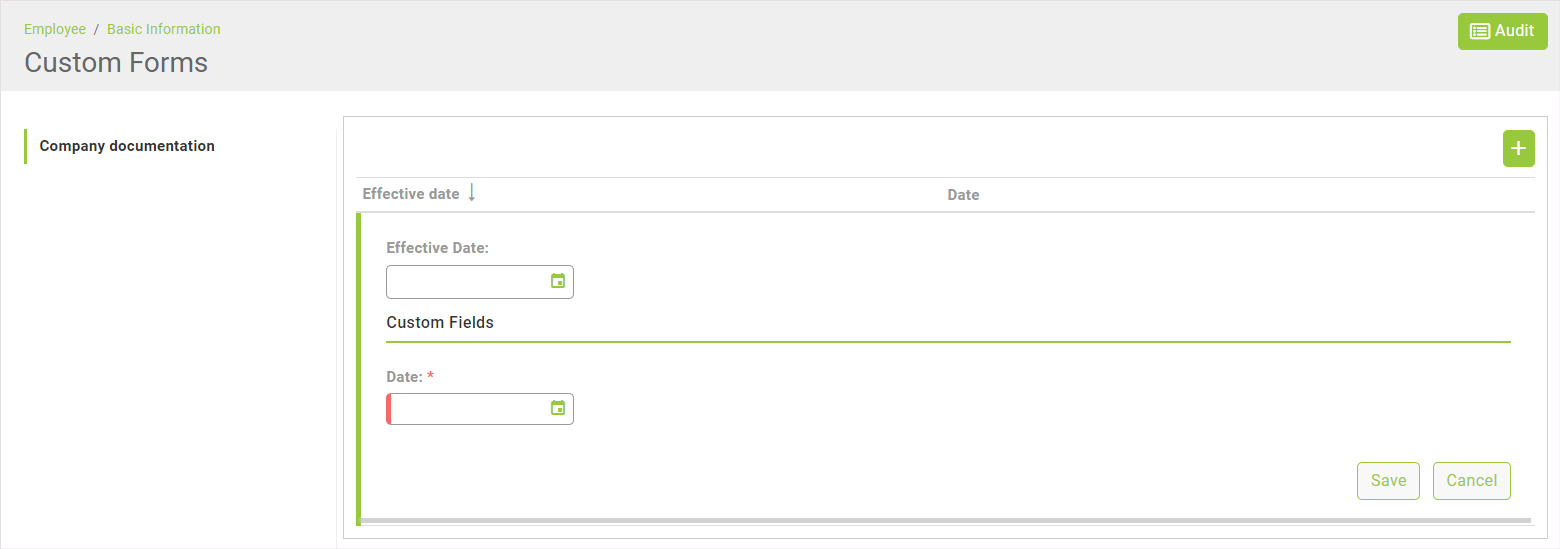Viewport: 1560px width, 549px height.
Task: Go to the Employee breadcrumb link
Action: (55, 29)
